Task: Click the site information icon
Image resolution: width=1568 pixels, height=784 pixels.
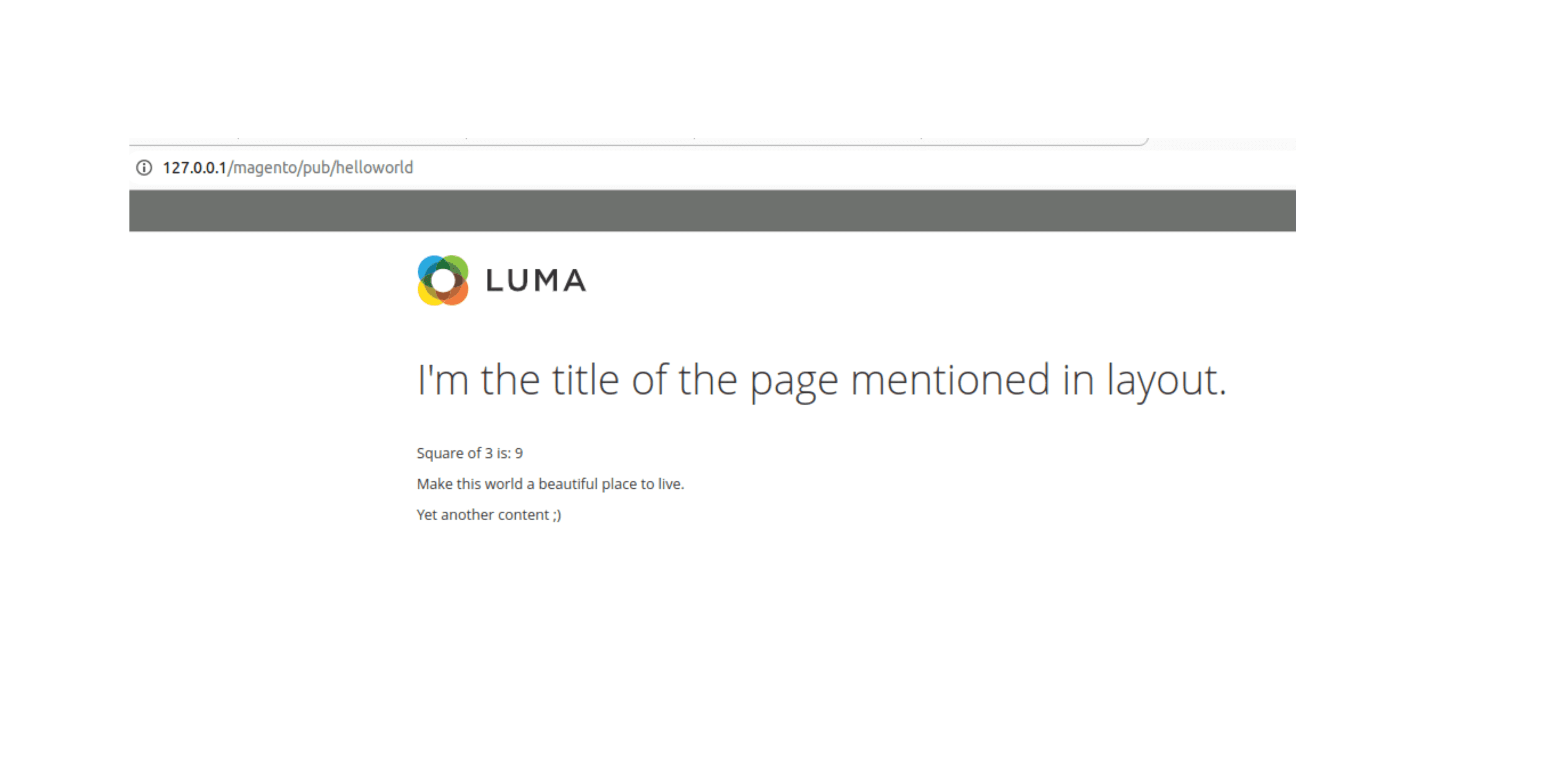Action: coord(144,167)
